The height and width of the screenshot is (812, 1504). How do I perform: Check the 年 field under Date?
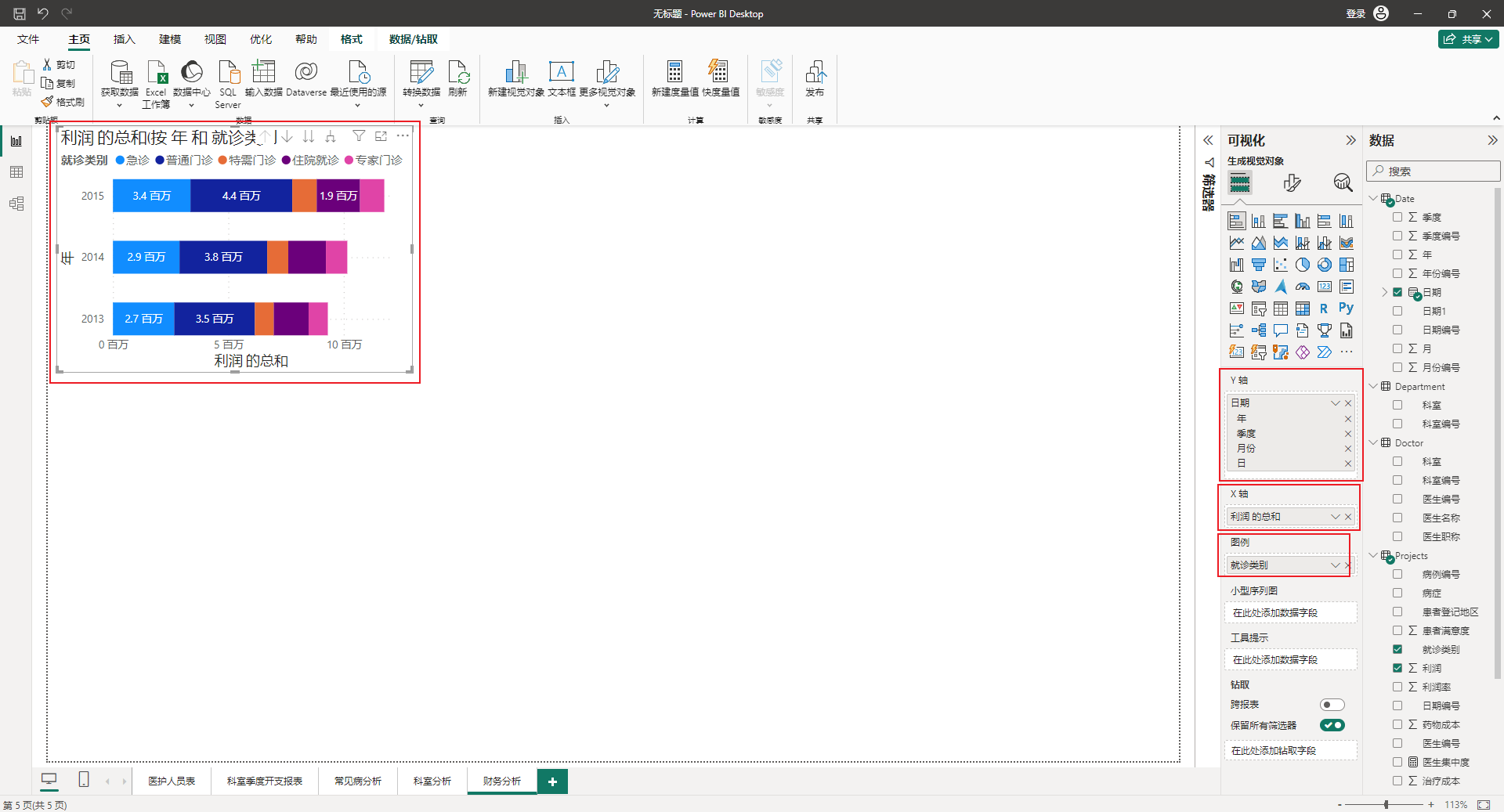pyautogui.click(x=1397, y=254)
